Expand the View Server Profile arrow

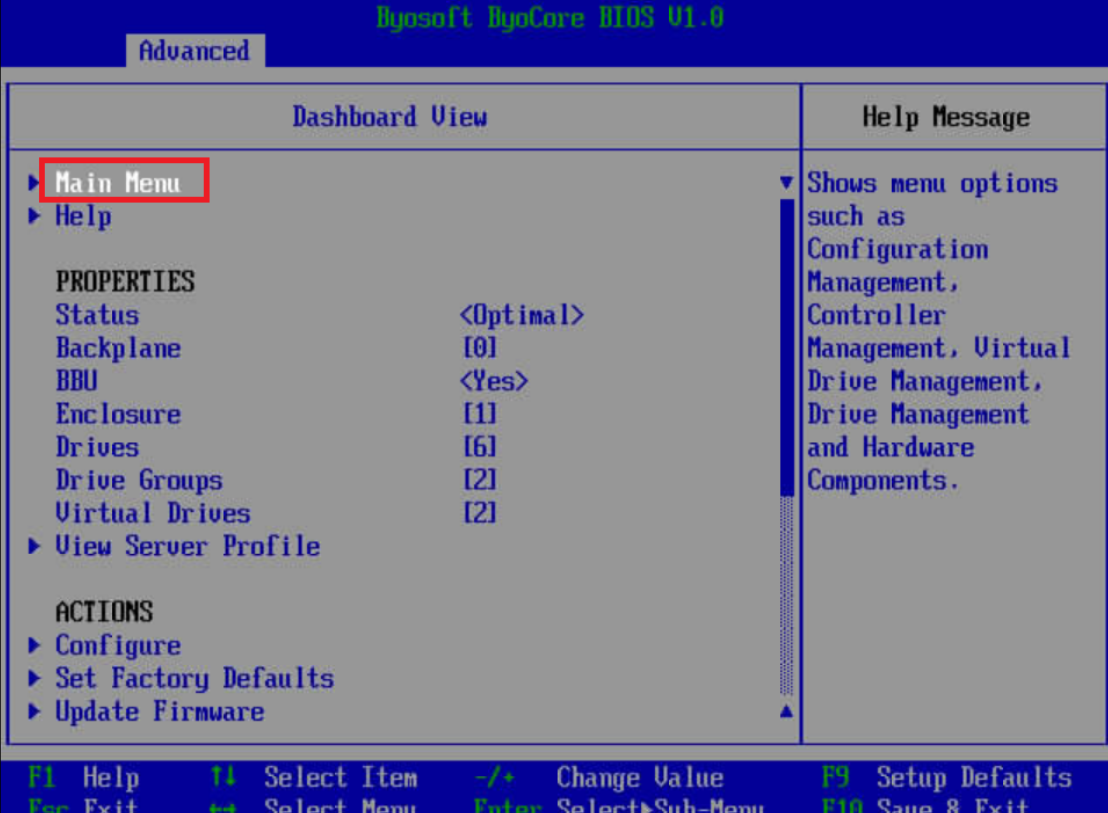[35, 546]
